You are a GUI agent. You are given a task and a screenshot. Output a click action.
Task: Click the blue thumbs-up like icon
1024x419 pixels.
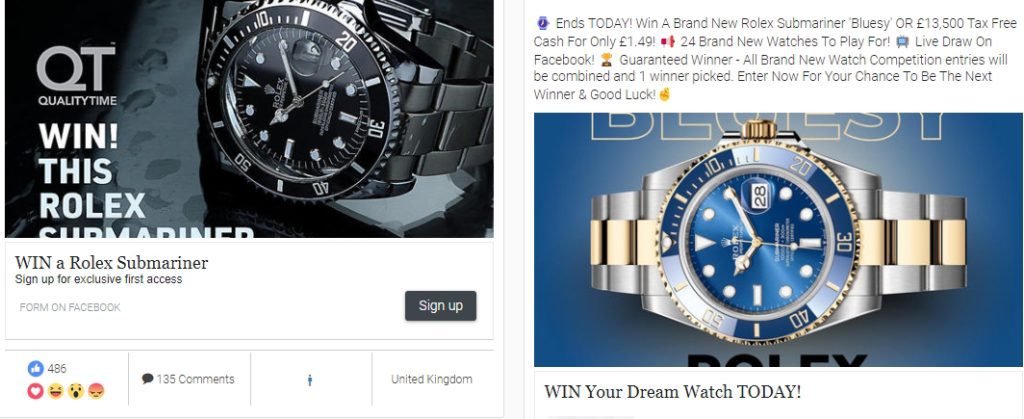click(35, 369)
